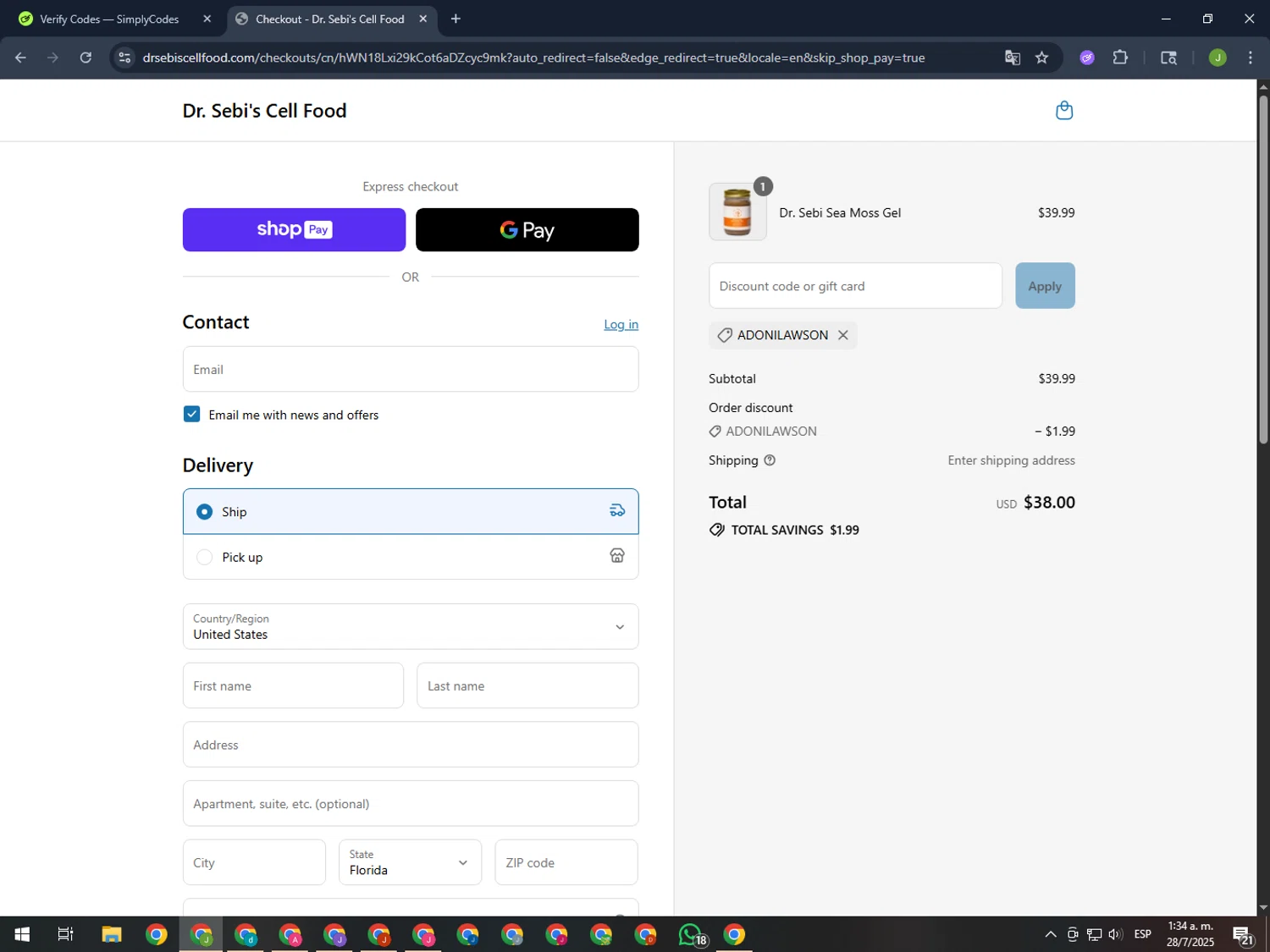Click the Discount code or gift card field
1270x952 pixels.
pyautogui.click(x=855, y=286)
